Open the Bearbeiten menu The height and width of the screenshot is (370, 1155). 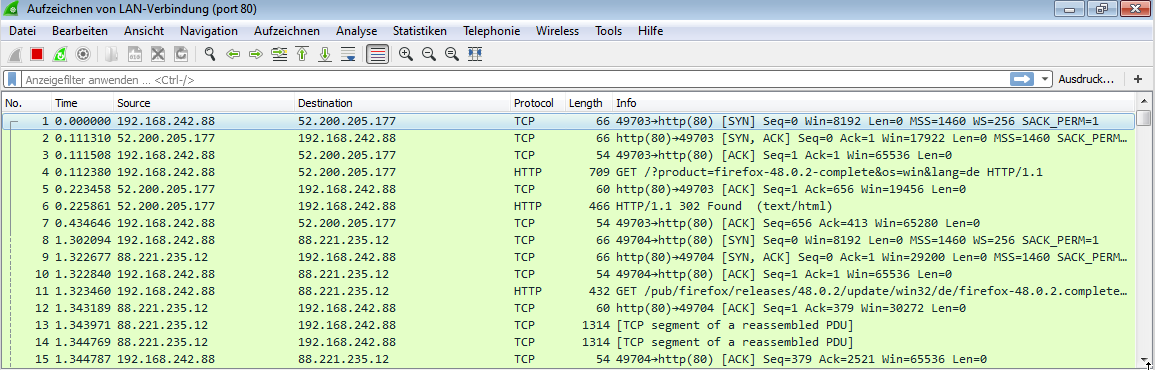(80, 31)
